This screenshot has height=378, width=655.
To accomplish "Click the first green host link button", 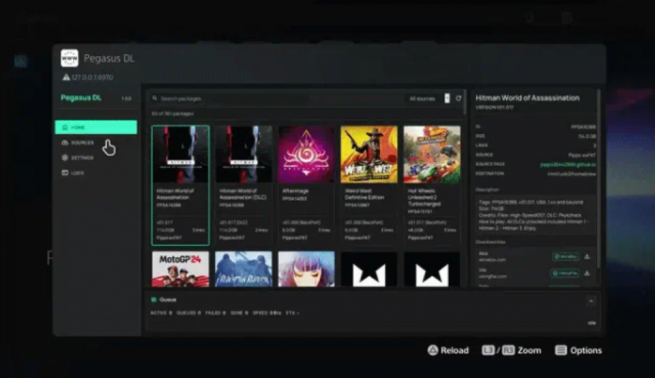I will pos(565,256).
